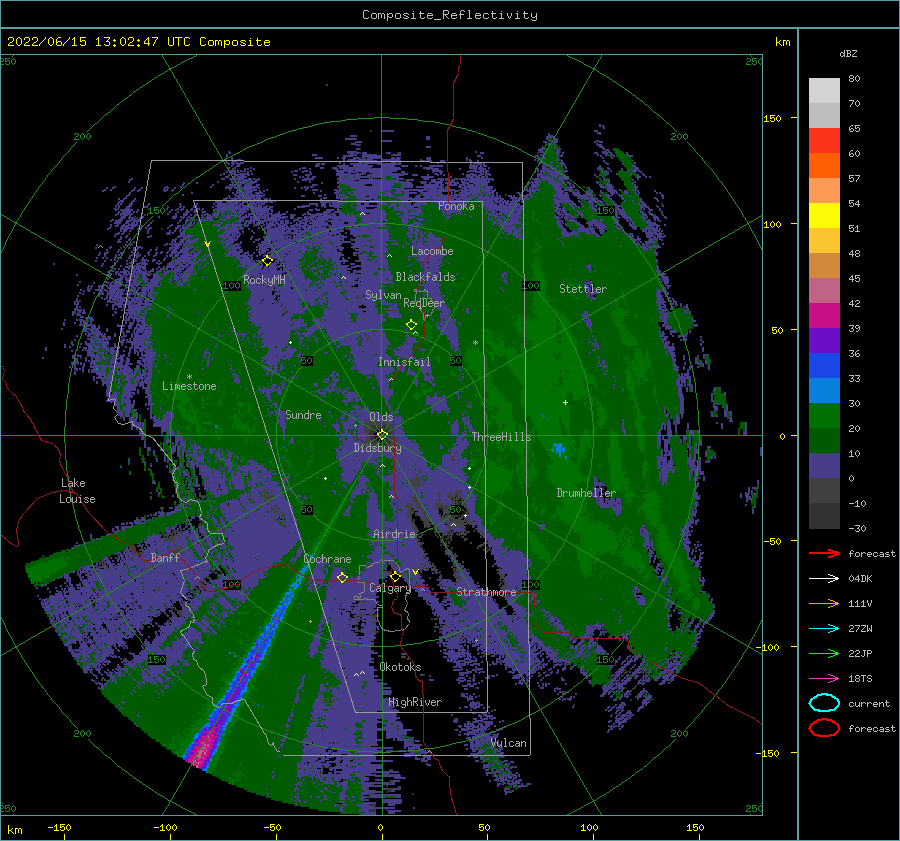Click the Limestone label
This screenshot has height=841, width=900.
pos(189,386)
